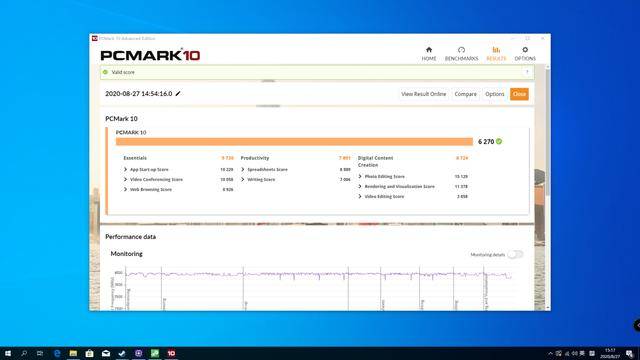Open File Explorer from the taskbar
This screenshot has height=360, width=640.
[x=73, y=353]
